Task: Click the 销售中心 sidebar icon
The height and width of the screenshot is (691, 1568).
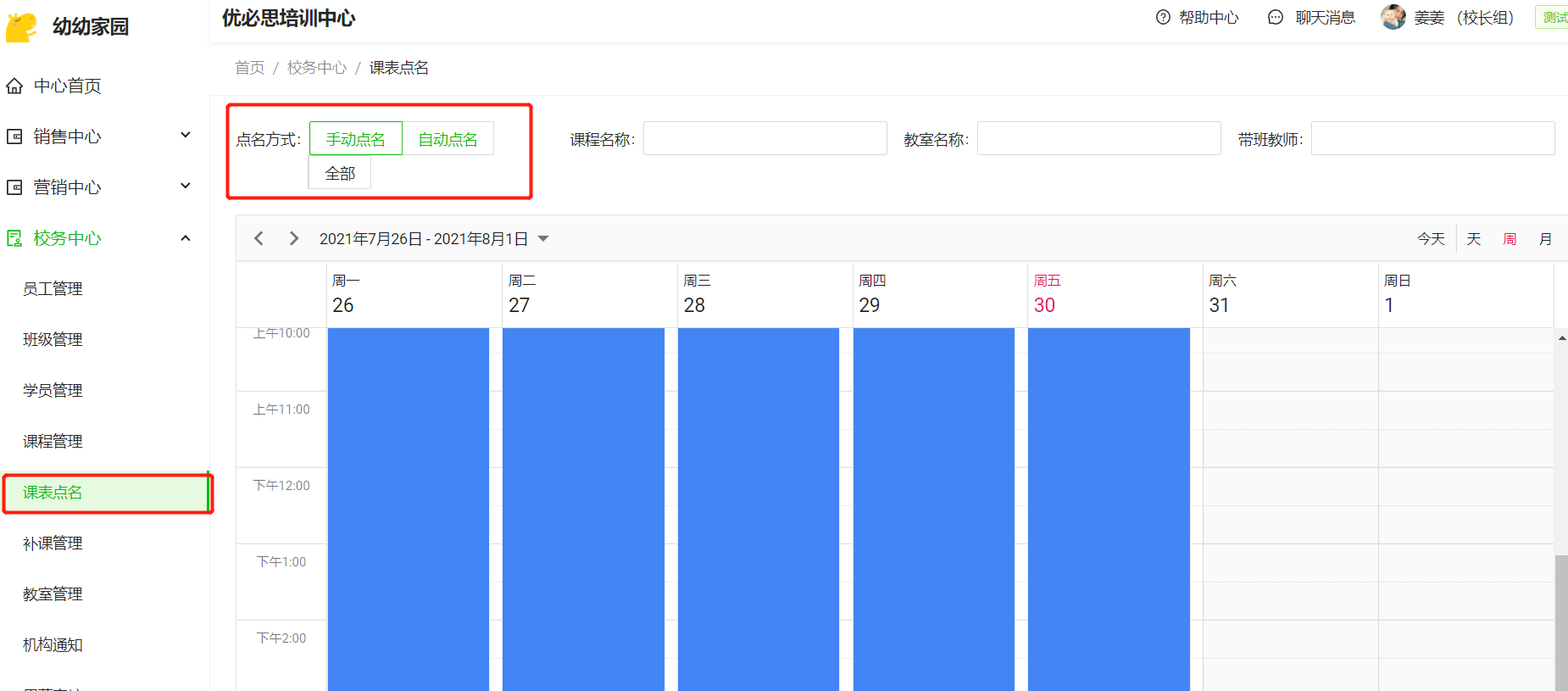Action: click(x=14, y=137)
